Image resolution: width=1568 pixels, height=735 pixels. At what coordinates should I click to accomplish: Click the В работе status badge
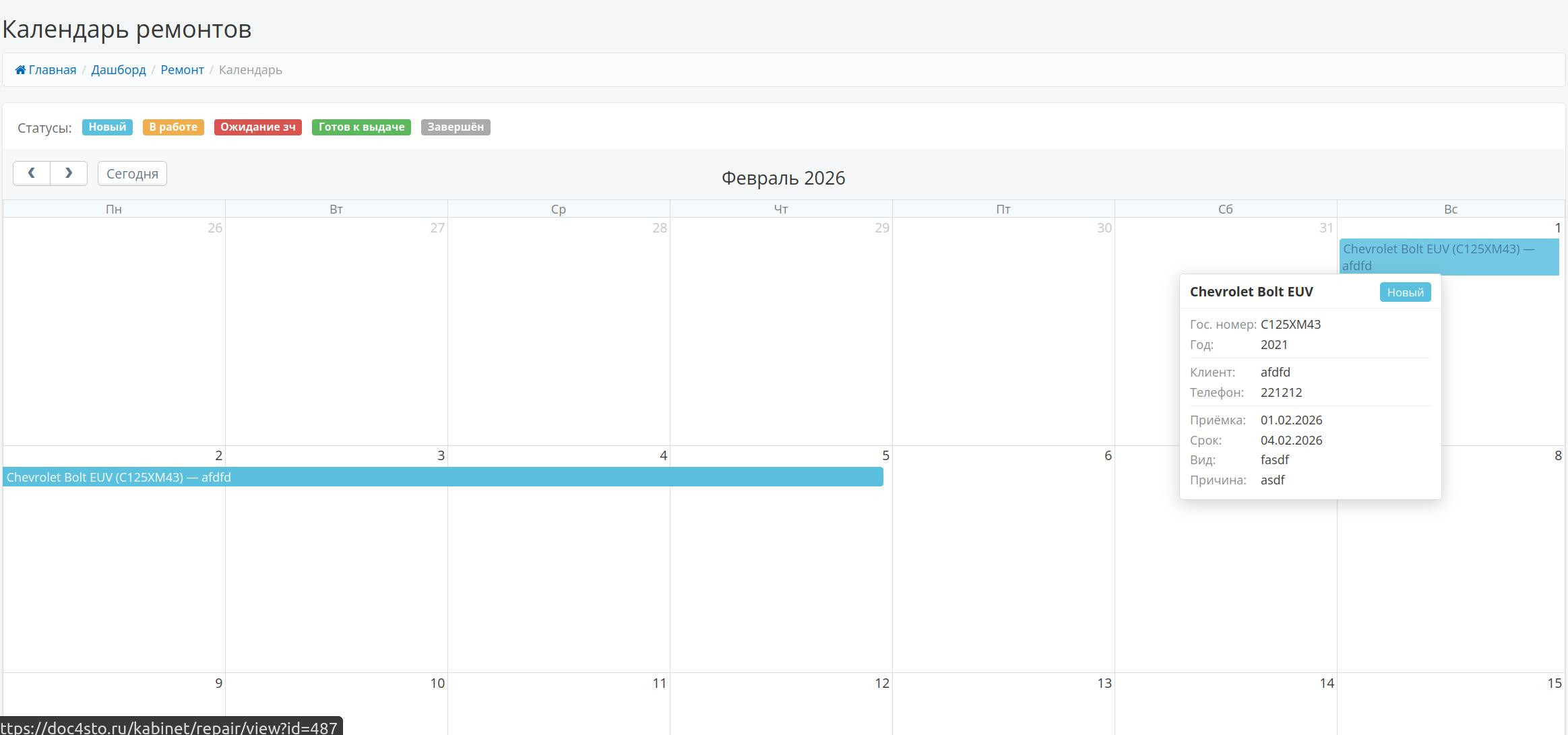pos(173,127)
